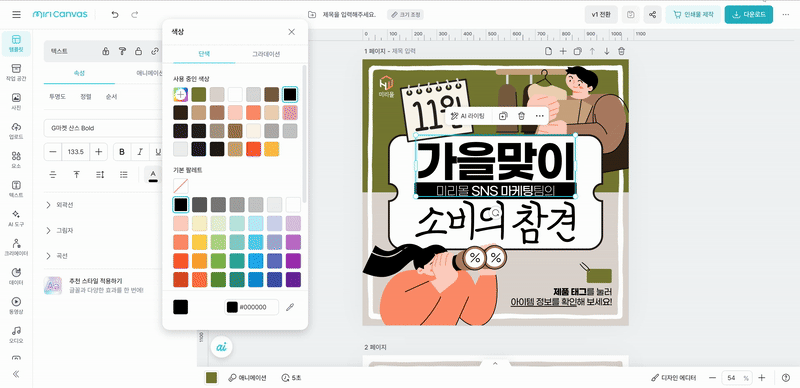Select the 속성 tab
This screenshot has width=800, height=388.
(79, 73)
